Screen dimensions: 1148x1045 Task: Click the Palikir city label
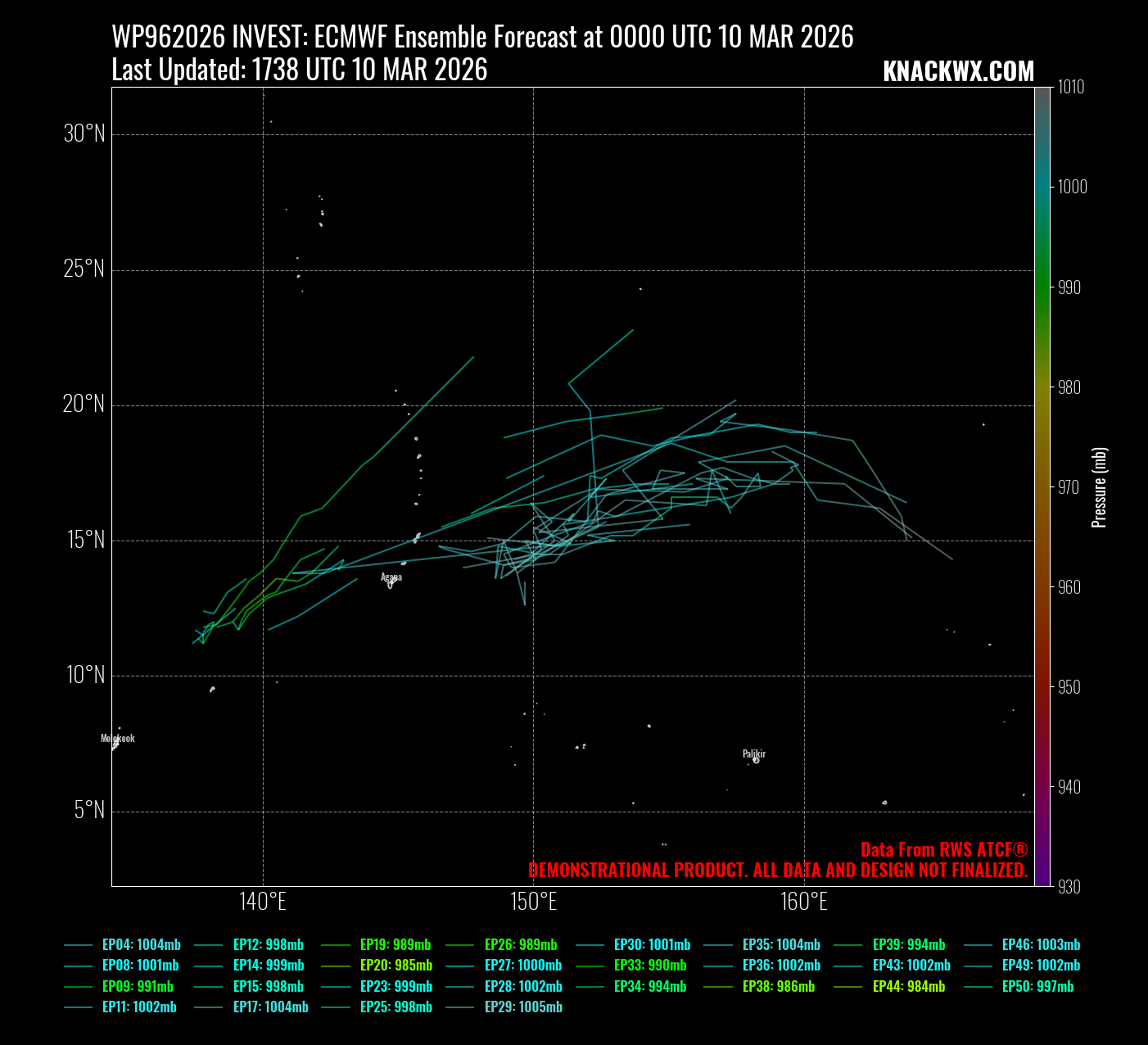tap(754, 753)
